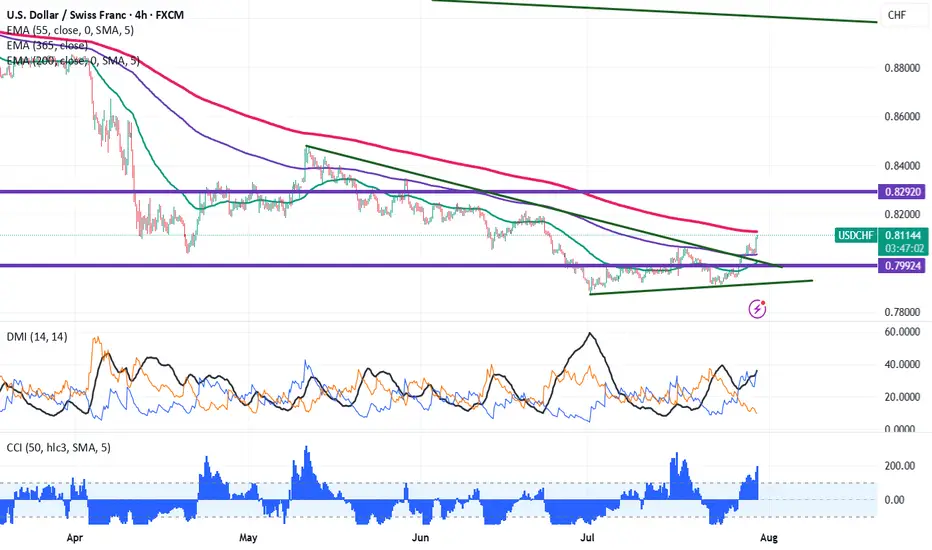Screen dimensions: 932x550
Task: Click the 200.00 CCI scale label
Action: 900,466
